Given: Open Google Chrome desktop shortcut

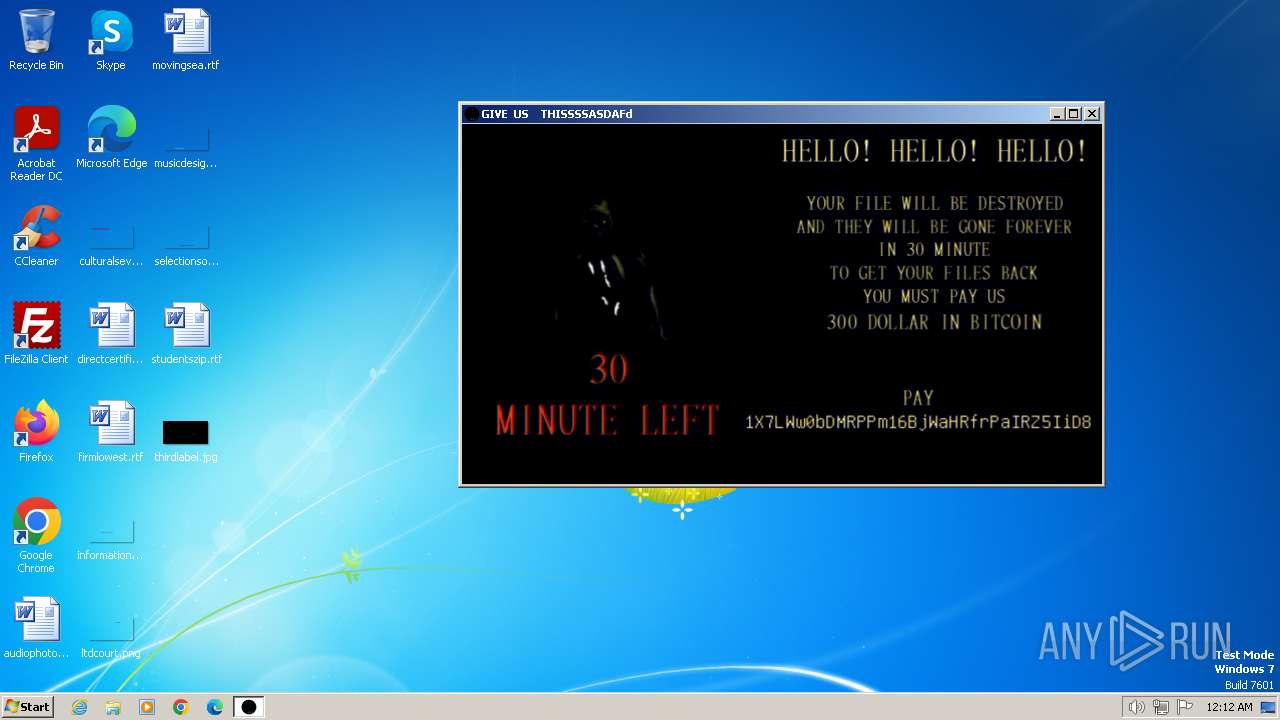Looking at the screenshot, I should pos(36,536).
